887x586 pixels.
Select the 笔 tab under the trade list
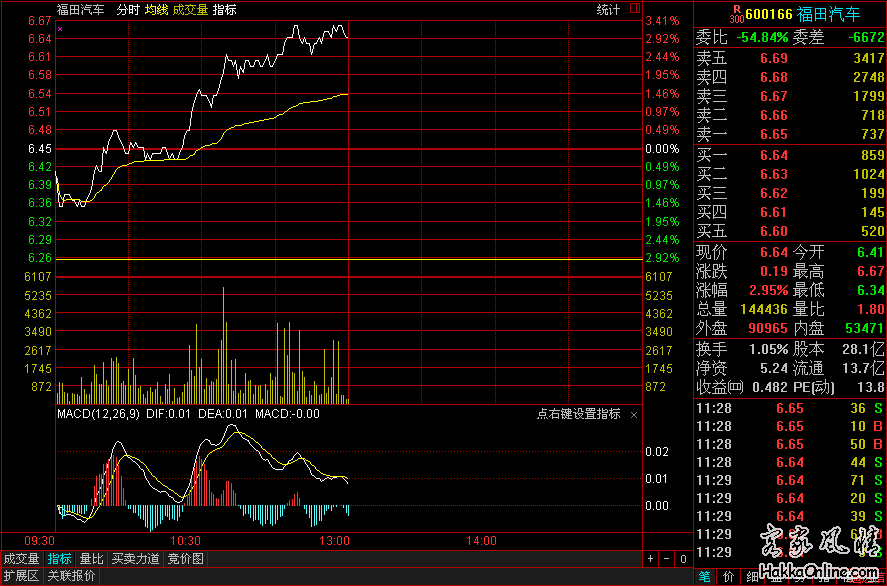[x=704, y=576]
